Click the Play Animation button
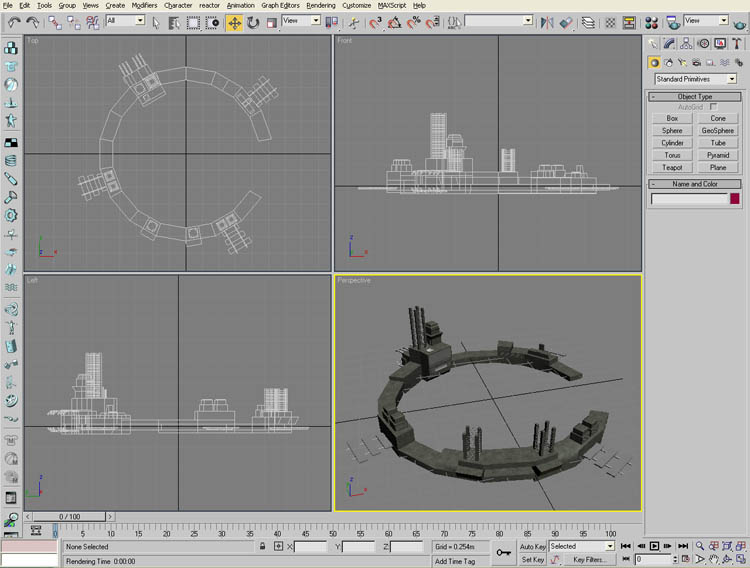 point(654,546)
